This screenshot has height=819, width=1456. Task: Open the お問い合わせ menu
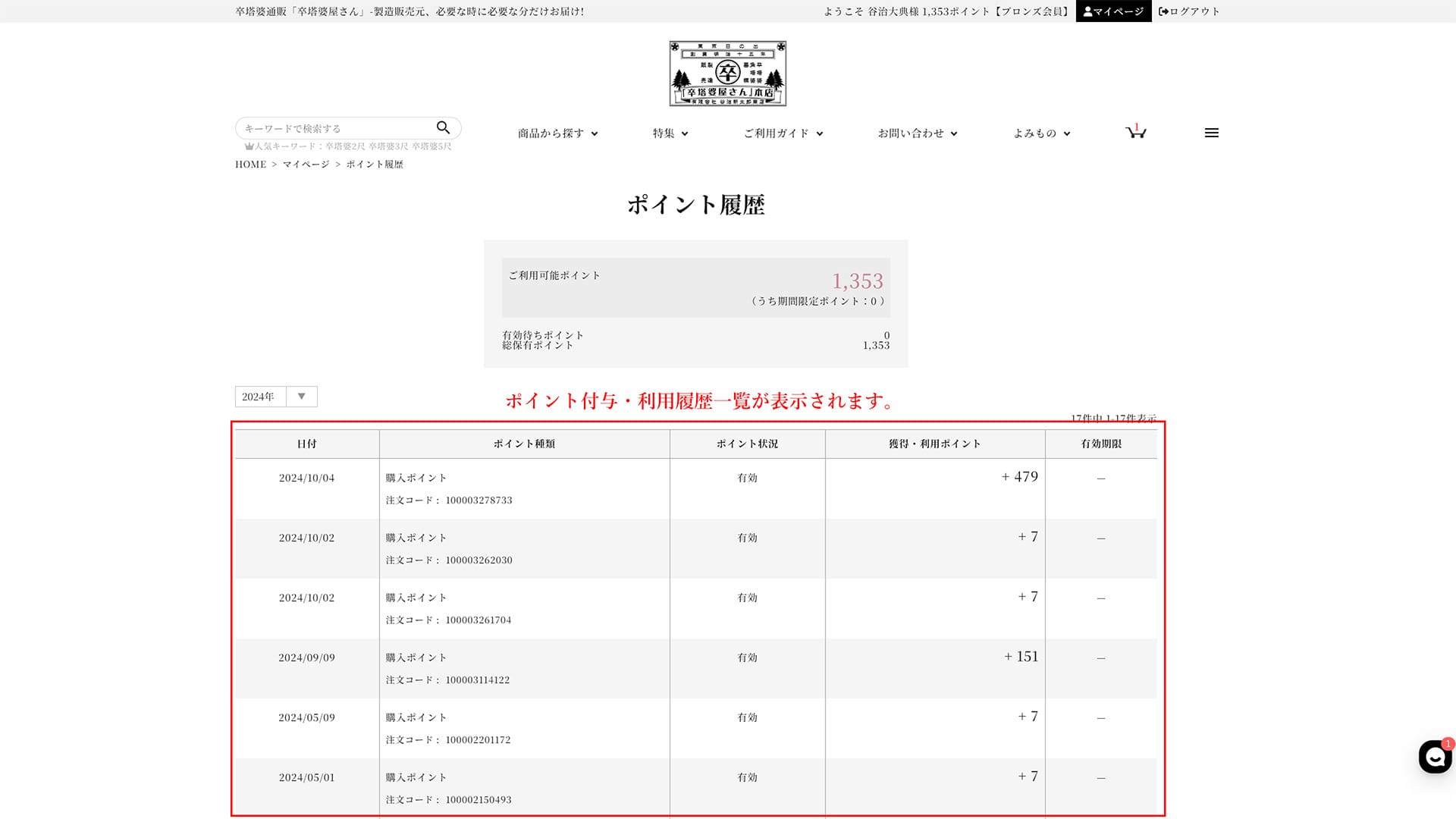click(x=917, y=133)
